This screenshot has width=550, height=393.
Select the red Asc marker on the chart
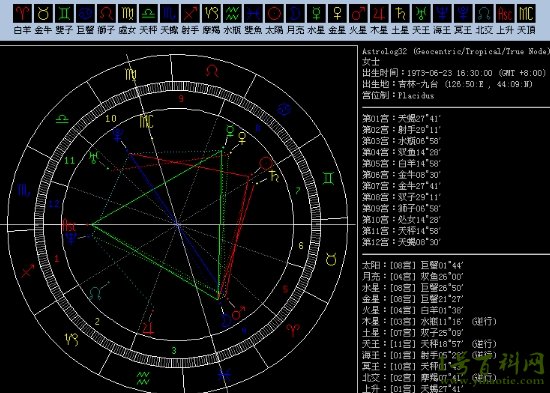point(68,225)
